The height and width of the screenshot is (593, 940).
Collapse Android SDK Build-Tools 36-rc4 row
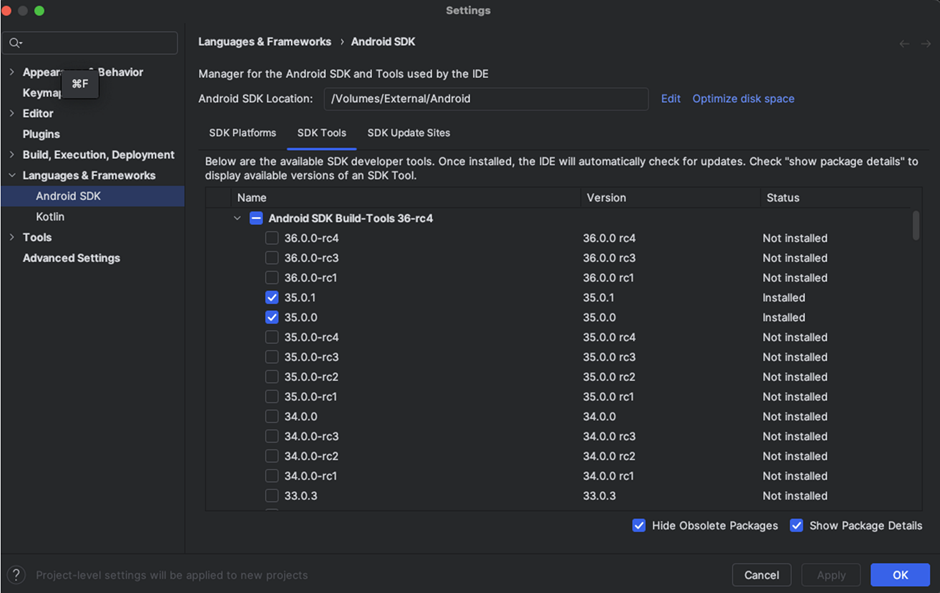coord(237,218)
